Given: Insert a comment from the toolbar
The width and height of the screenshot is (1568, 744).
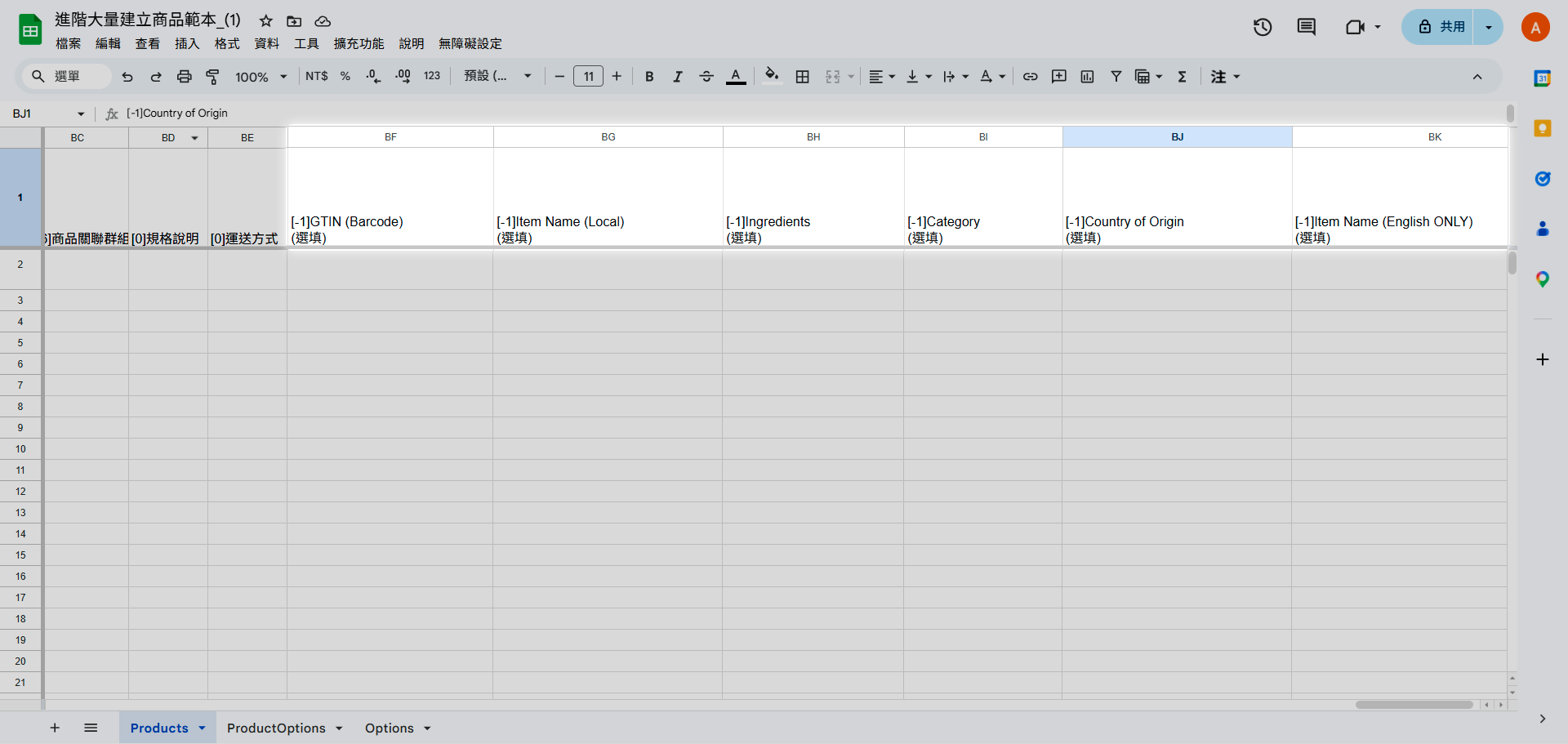Looking at the screenshot, I should 1059,77.
